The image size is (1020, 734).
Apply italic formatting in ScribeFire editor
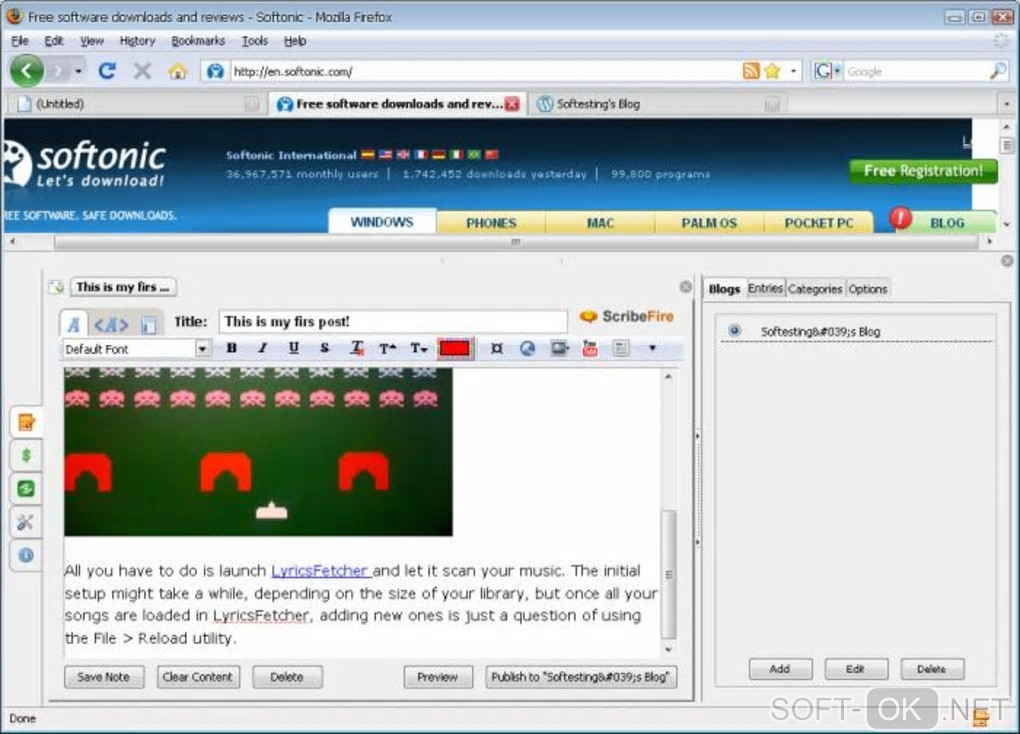tap(262, 348)
